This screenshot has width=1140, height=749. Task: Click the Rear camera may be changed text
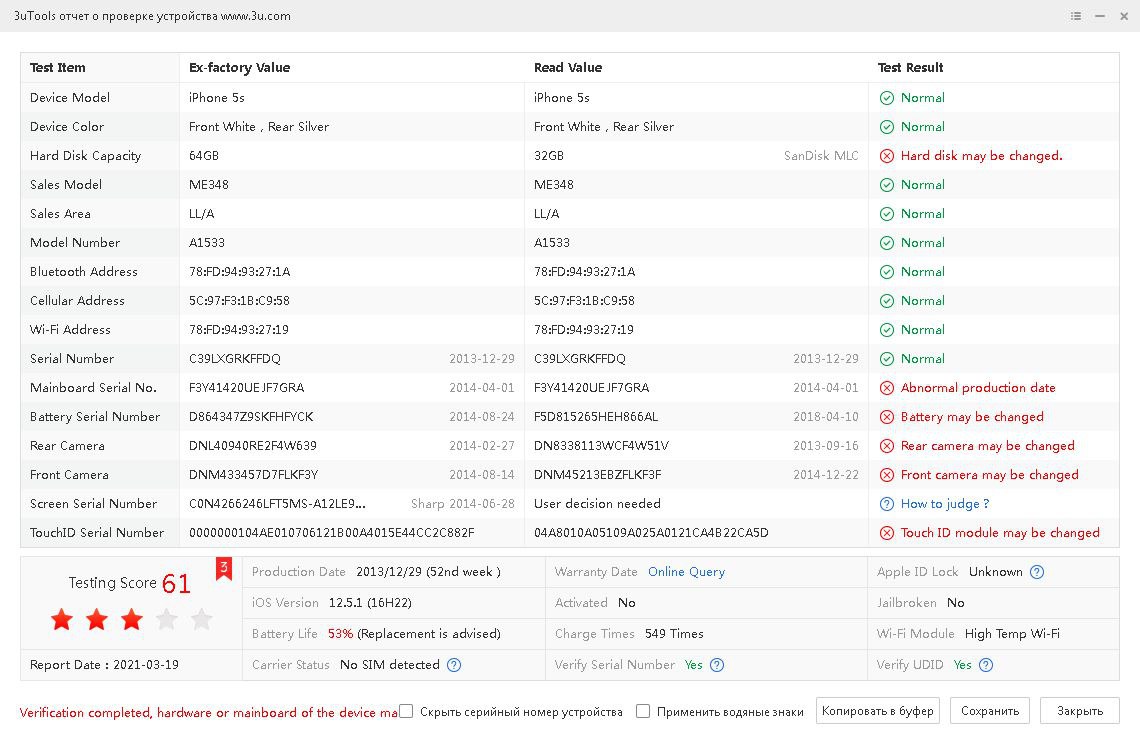[987, 446]
